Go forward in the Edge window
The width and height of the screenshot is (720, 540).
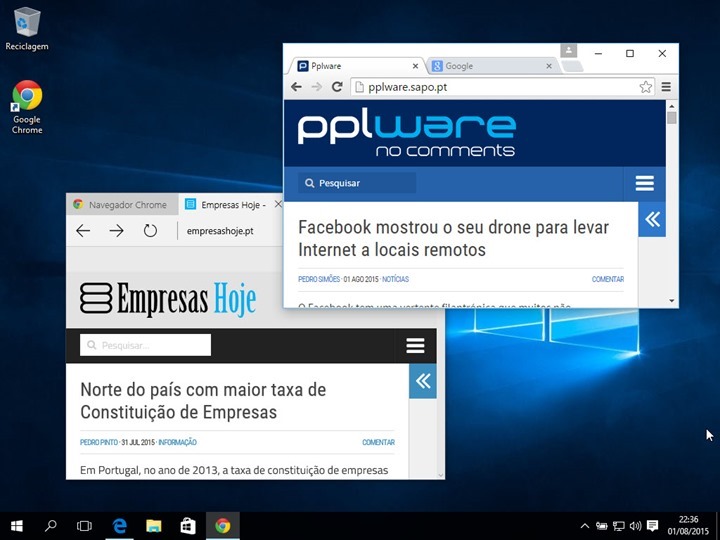point(117,231)
